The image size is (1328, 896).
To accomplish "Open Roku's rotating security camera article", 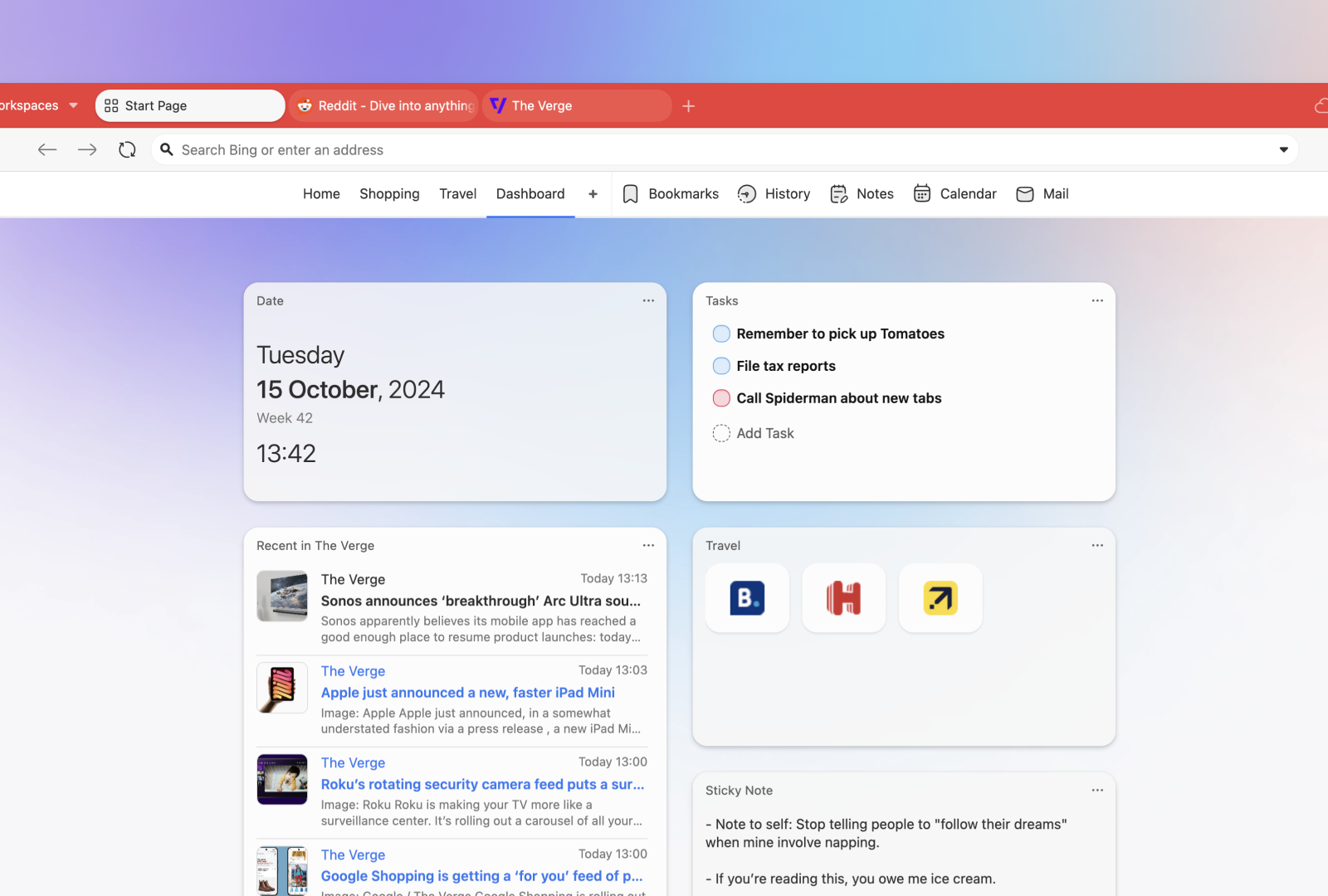I will coord(482,784).
